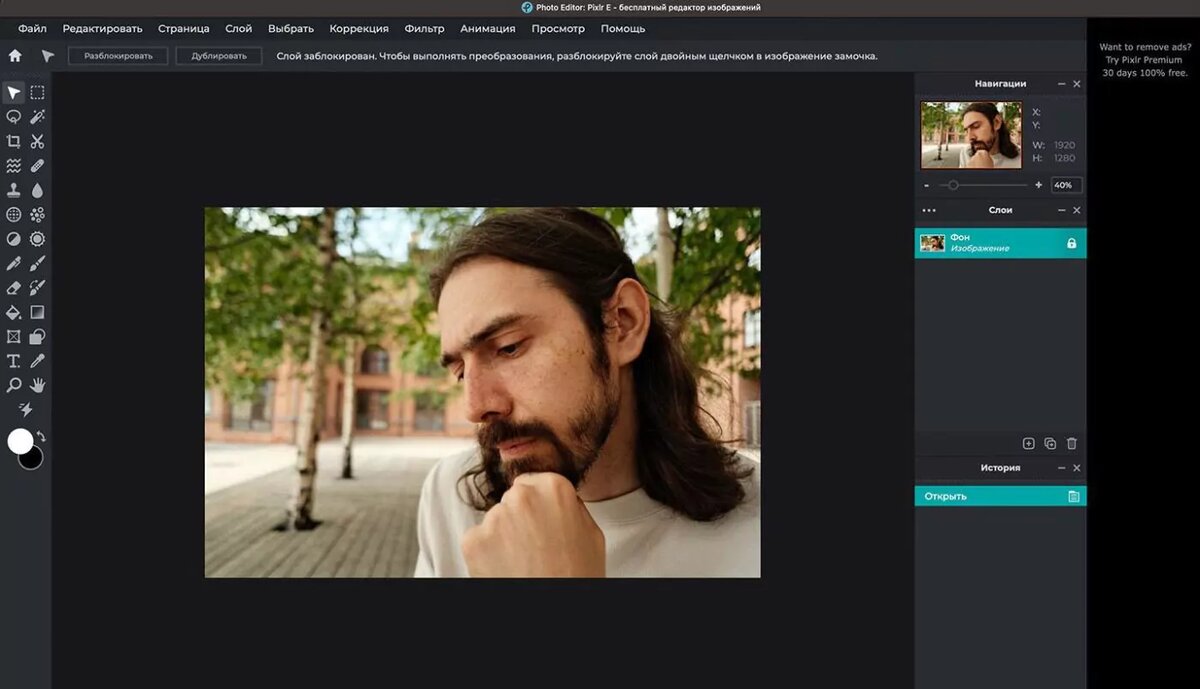Select the Disperse dots tool

coord(37,214)
